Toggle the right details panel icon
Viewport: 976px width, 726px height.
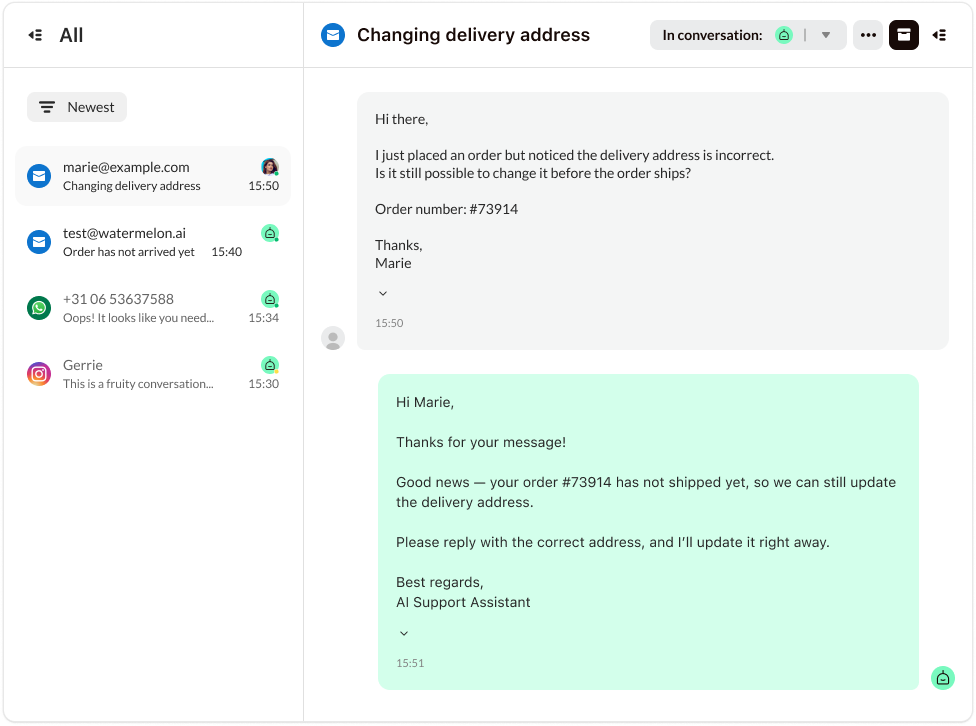939,35
